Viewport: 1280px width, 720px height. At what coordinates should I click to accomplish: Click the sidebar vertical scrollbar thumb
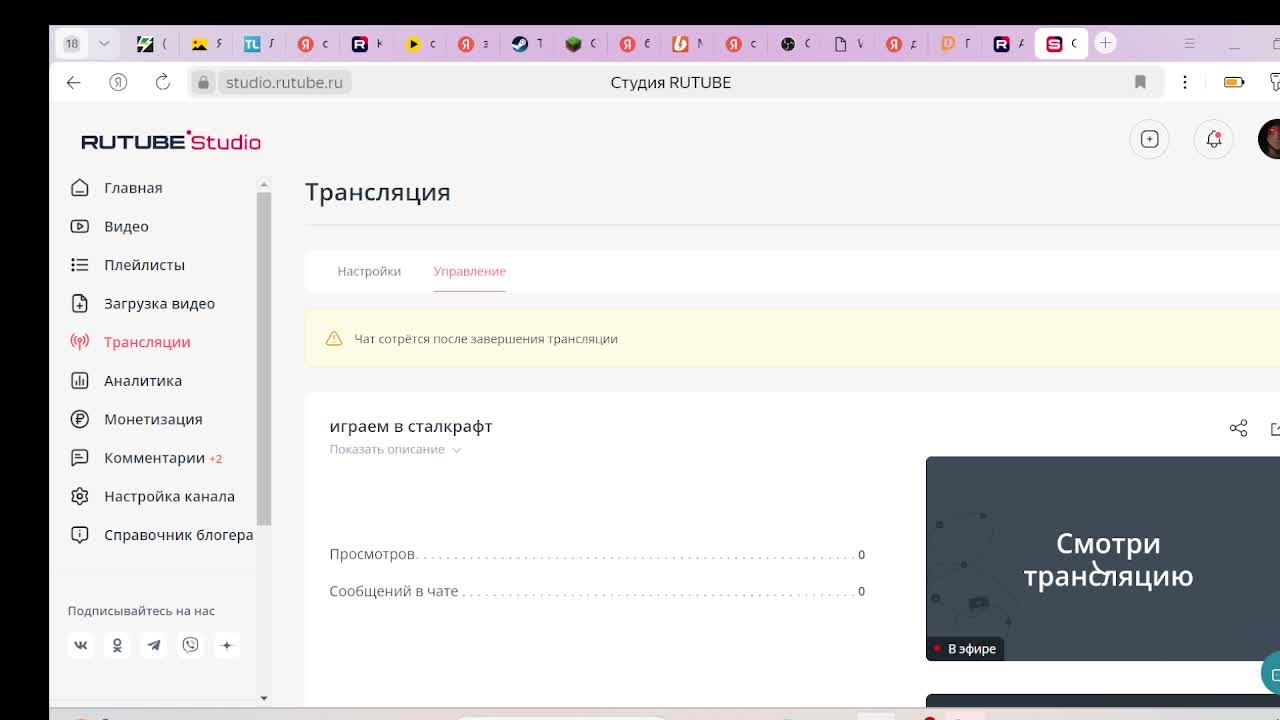click(264, 358)
